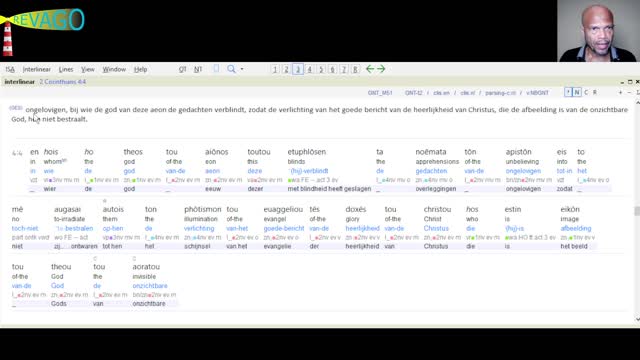
Task: Click the Dutch word 'afbeelding' link
Action: tap(576, 228)
